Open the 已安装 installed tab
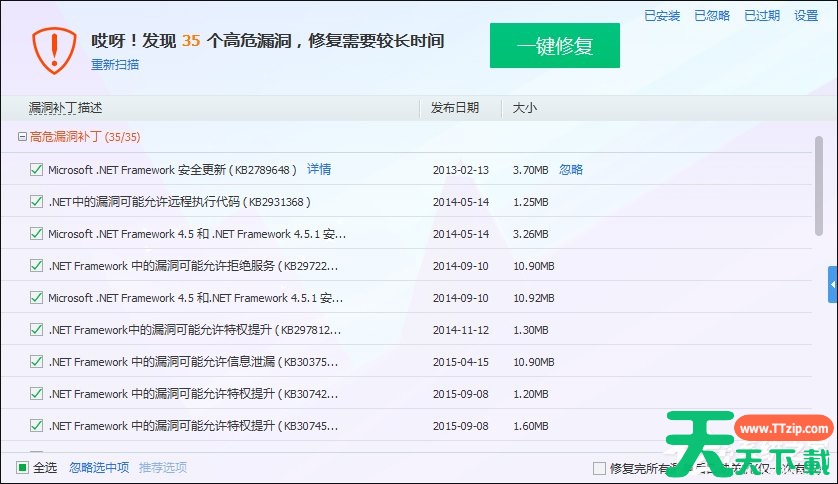The height and width of the screenshot is (484, 838). (x=662, y=16)
